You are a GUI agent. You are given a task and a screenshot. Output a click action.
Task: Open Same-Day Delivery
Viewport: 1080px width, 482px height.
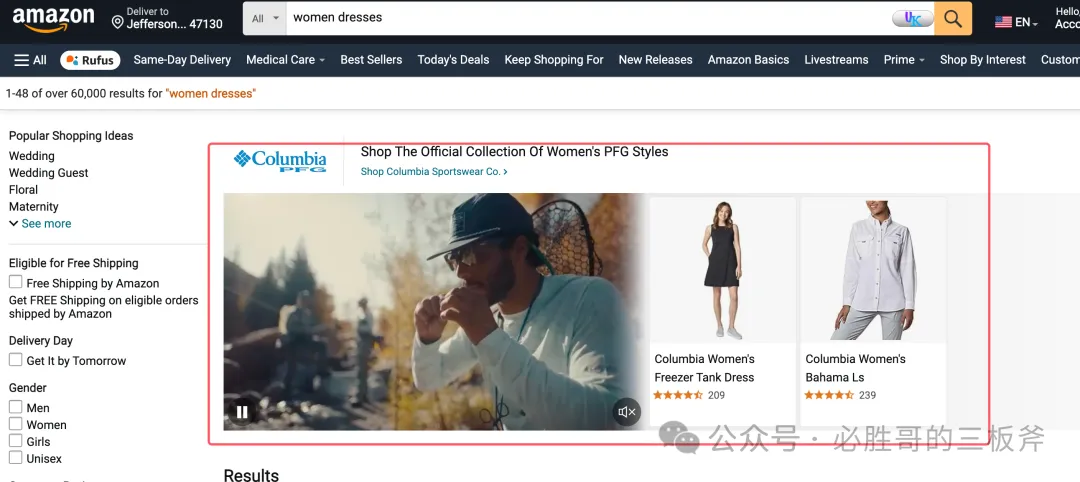pyautogui.click(x=182, y=60)
